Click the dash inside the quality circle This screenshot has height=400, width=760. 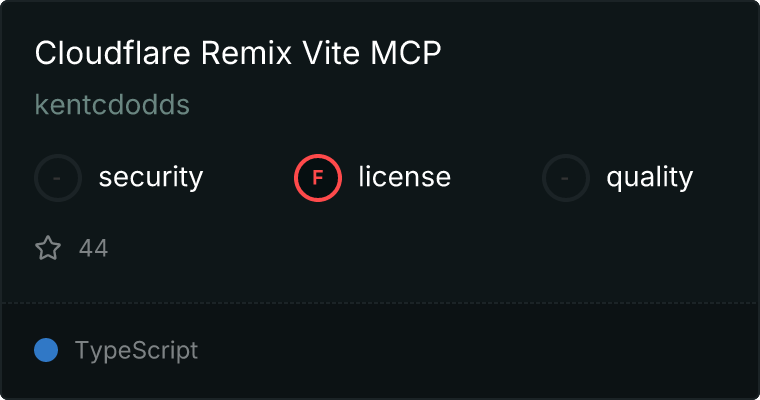coord(565,178)
